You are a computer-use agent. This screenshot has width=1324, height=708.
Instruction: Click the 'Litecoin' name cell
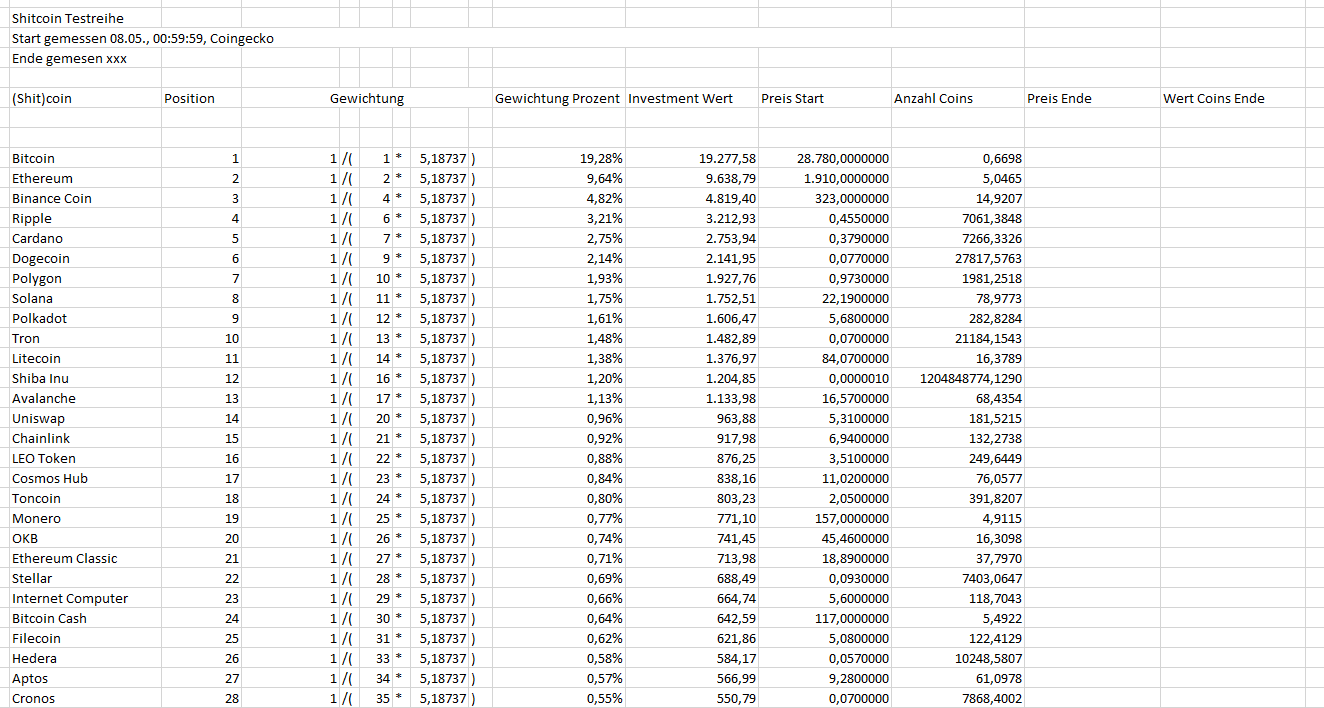pyautogui.click(x=86, y=358)
